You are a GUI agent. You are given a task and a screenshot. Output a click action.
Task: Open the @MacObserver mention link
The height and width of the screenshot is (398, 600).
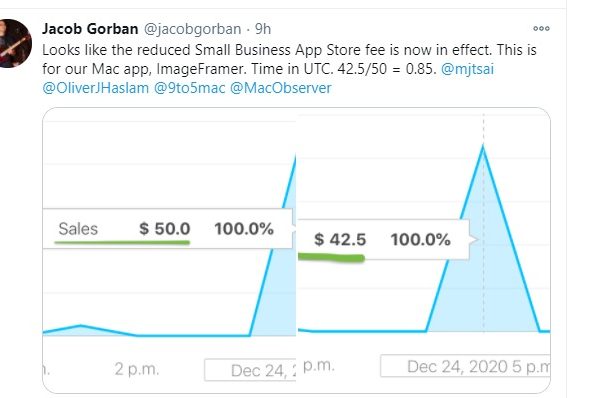tap(280, 88)
